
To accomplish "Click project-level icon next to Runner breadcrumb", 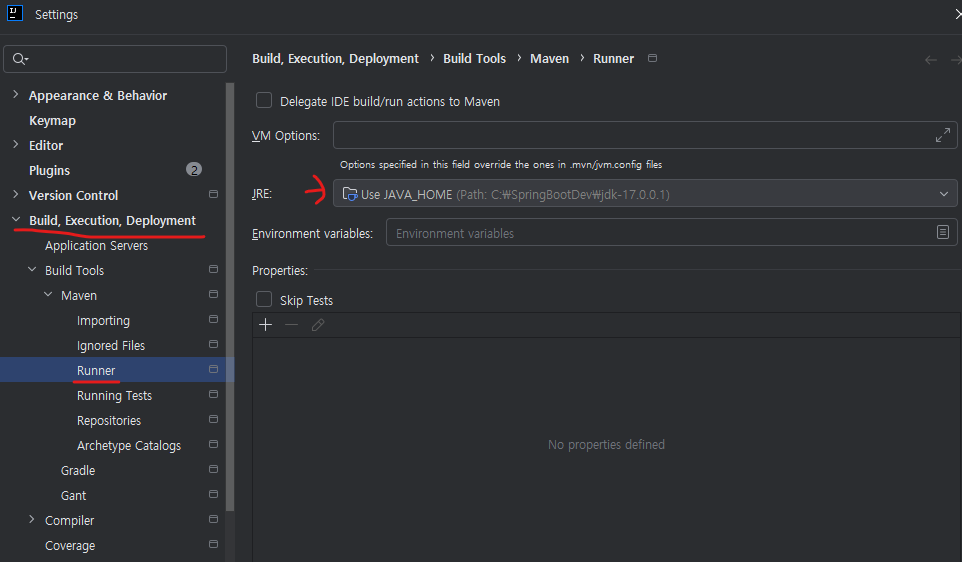I will pos(652,58).
